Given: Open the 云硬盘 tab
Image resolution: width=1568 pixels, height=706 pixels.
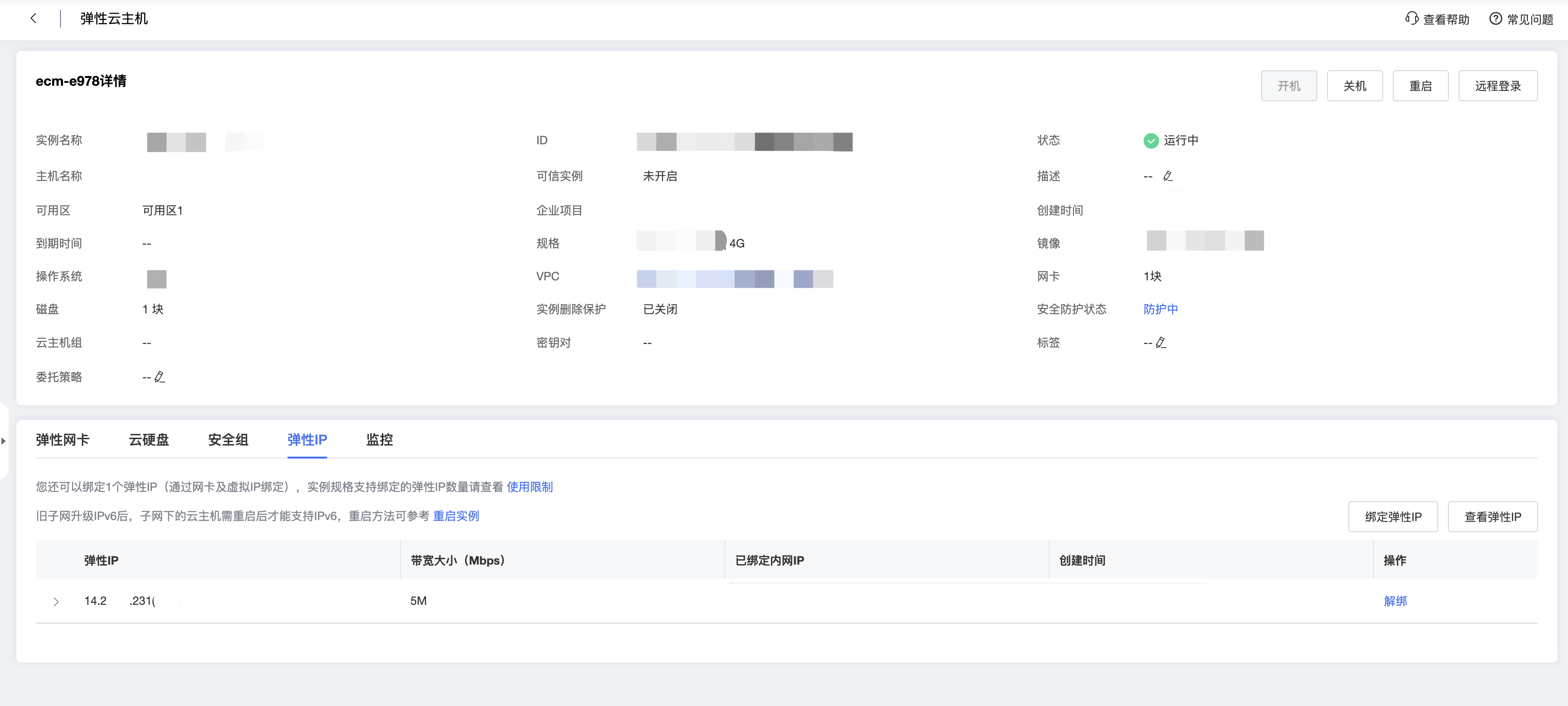Looking at the screenshot, I should point(149,440).
